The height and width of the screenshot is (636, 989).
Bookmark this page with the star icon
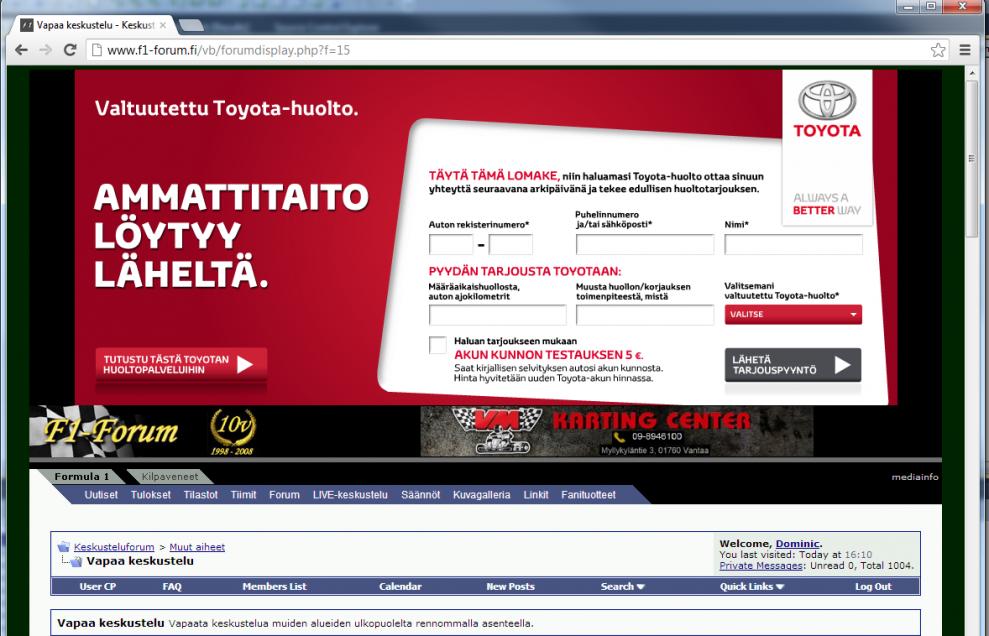[937, 49]
